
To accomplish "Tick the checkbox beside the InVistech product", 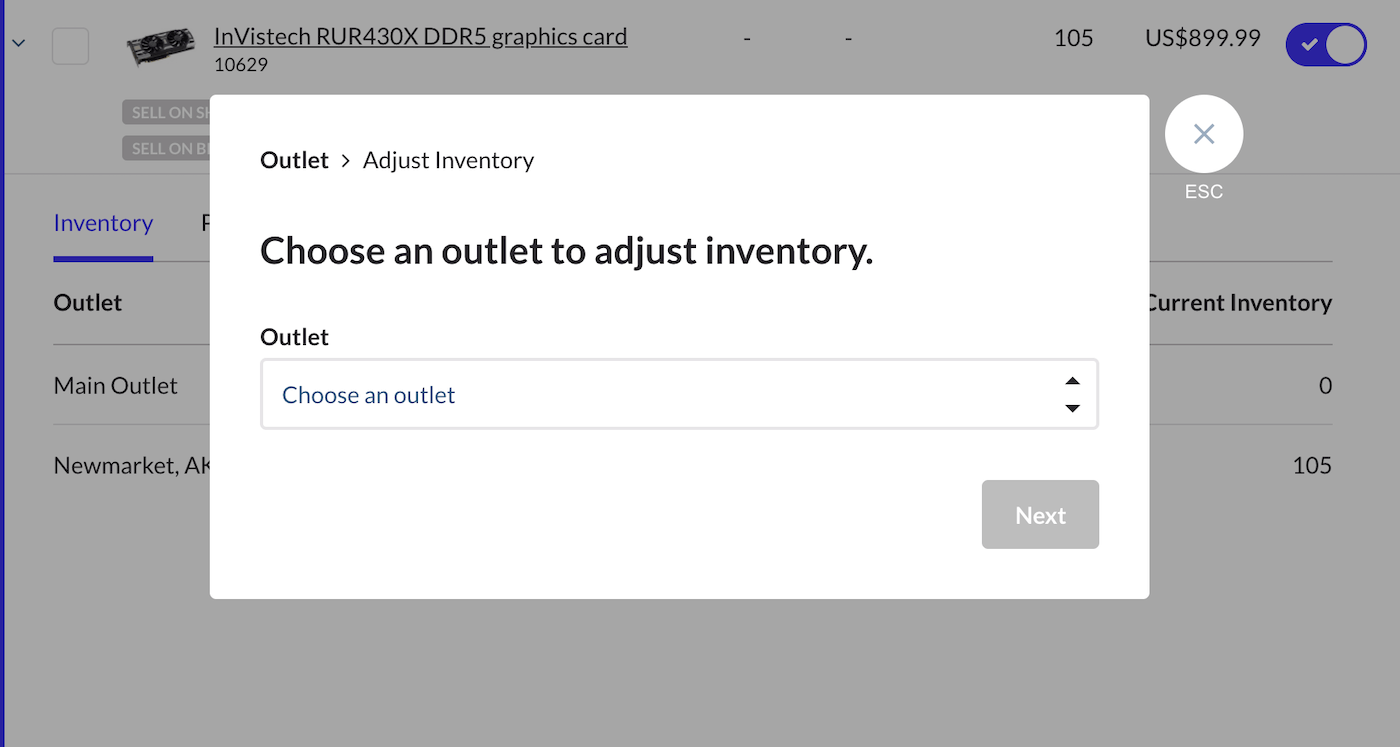I will 70,46.
